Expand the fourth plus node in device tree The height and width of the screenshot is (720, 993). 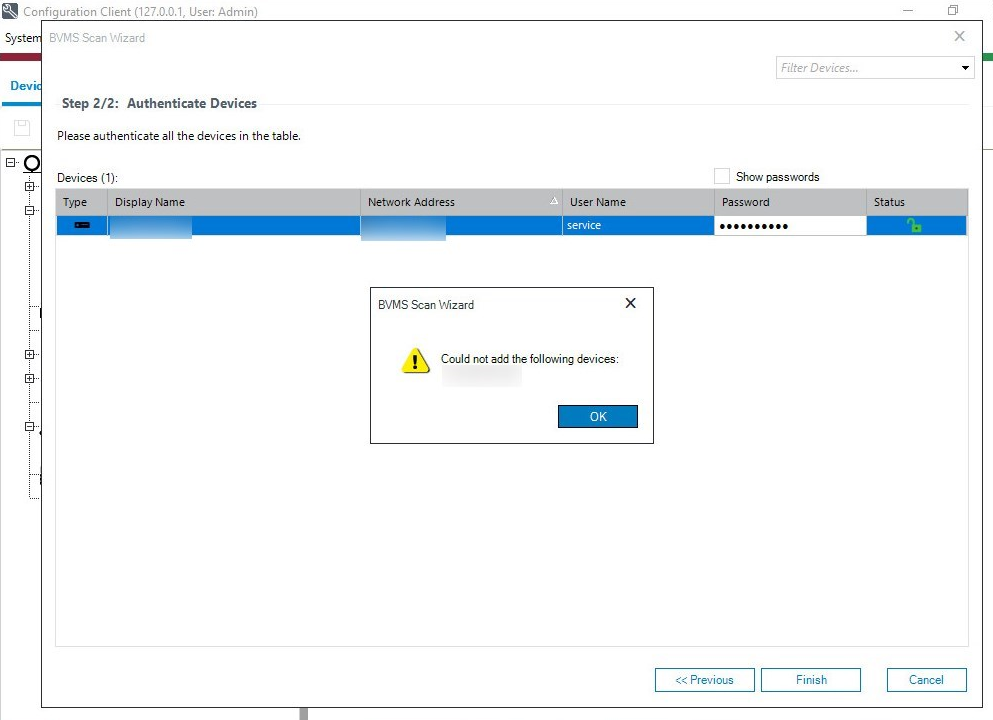[29, 379]
